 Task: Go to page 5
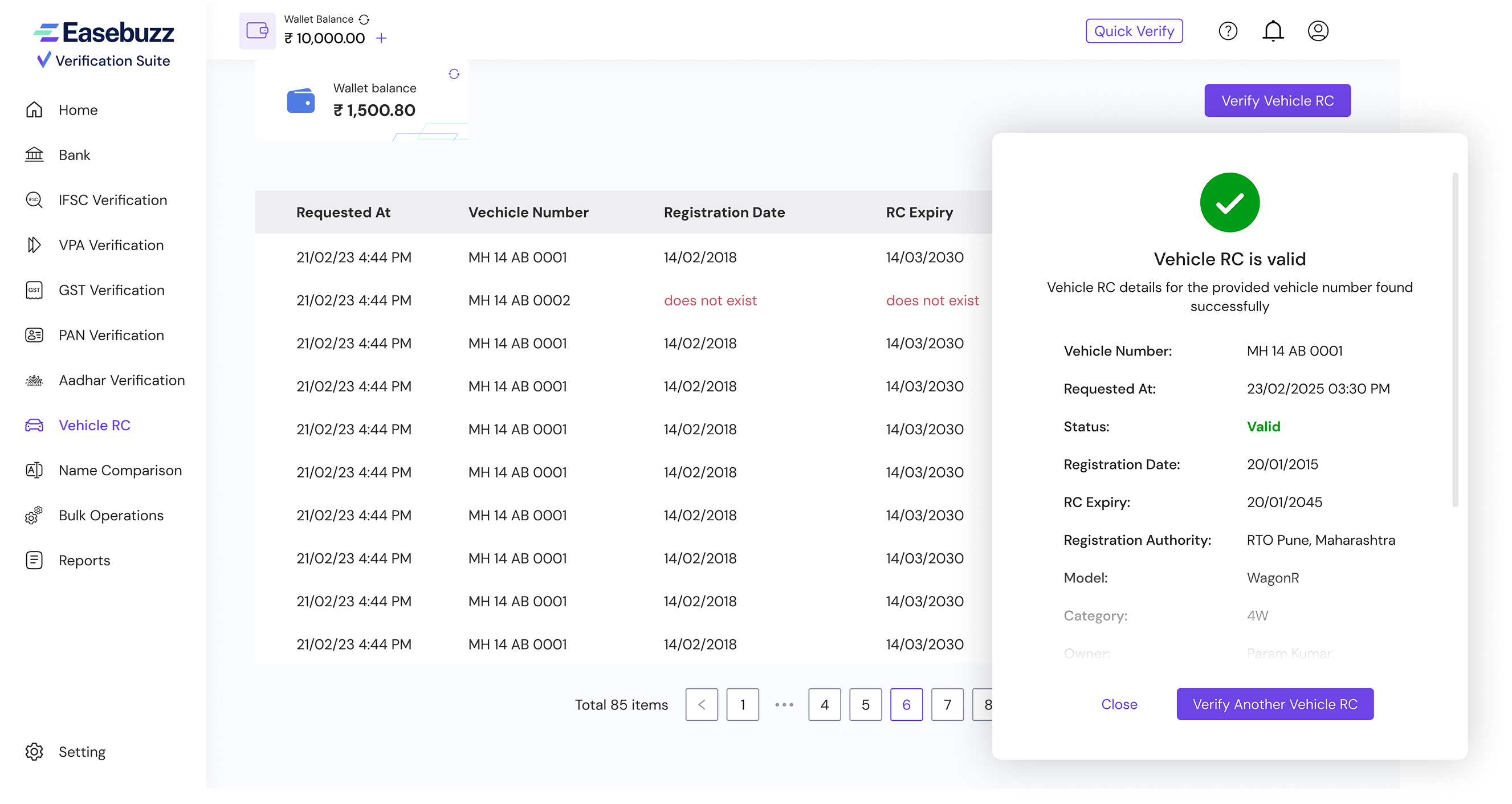tap(865, 704)
